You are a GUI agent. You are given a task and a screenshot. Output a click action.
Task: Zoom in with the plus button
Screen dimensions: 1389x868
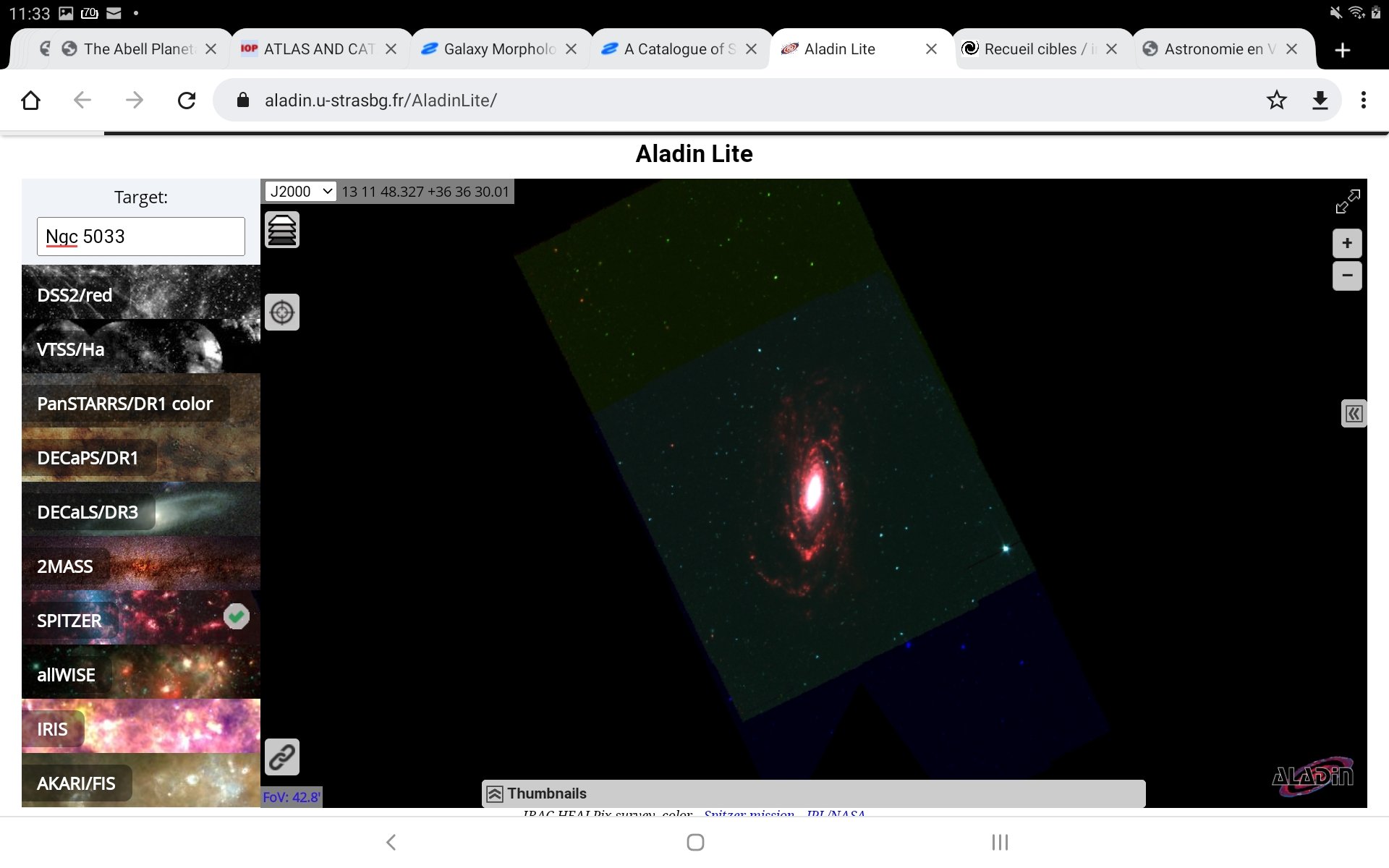[x=1347, y=243]
